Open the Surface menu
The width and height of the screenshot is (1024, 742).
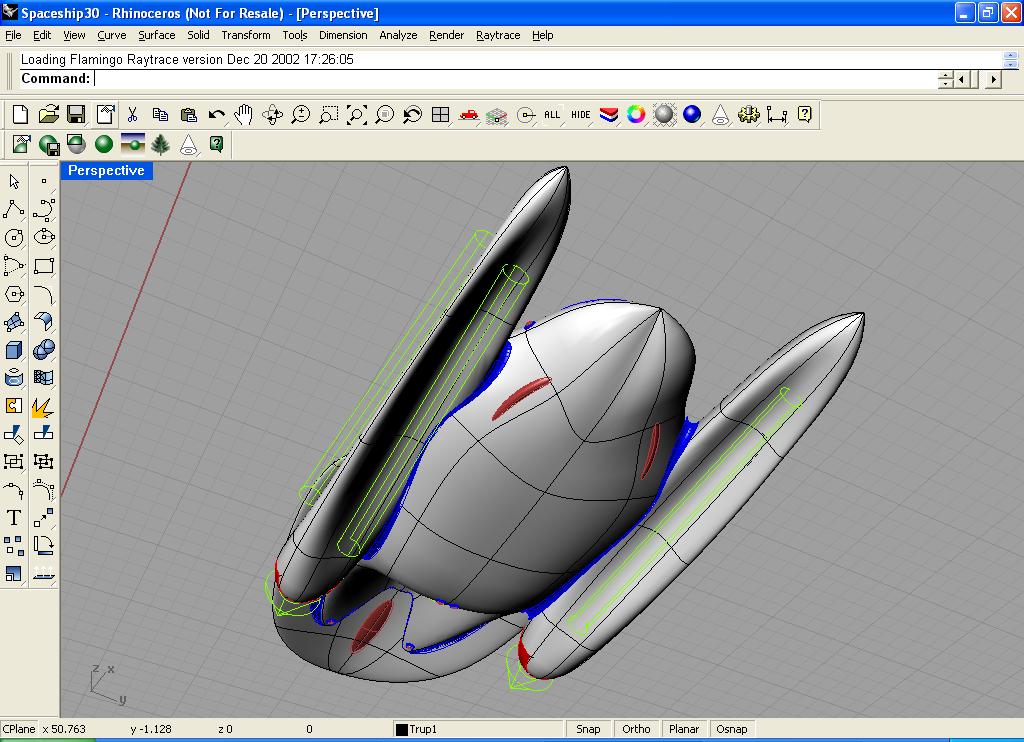coord(157,35)
